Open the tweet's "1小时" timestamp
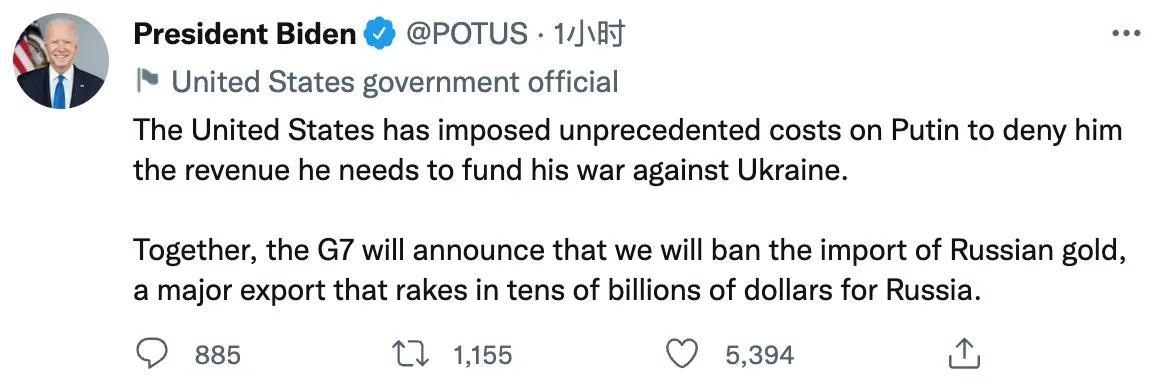Screen dimensions: 1168x384 (x=588, y=34)
